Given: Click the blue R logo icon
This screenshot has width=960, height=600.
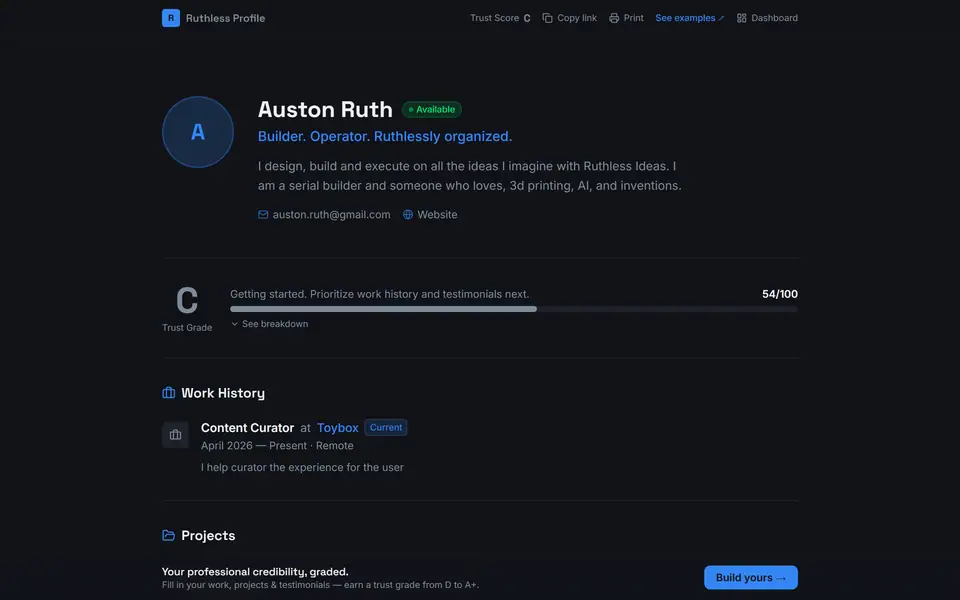Looking at the screenshot, I should coord(171,18).
